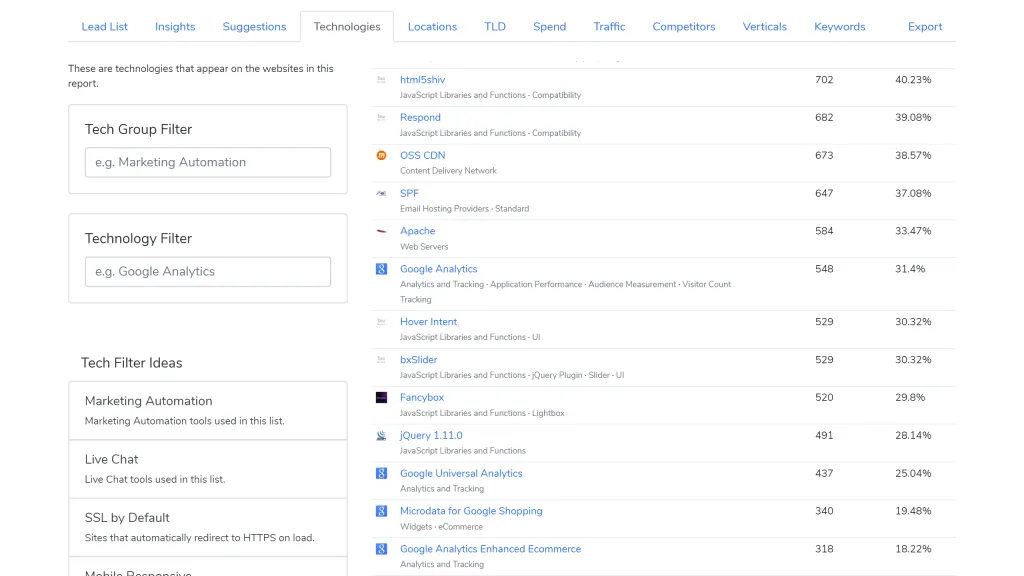Switch to the Insights tab
The width and height of the screenshot is (1024, 576).
click(x=175, y=27)
